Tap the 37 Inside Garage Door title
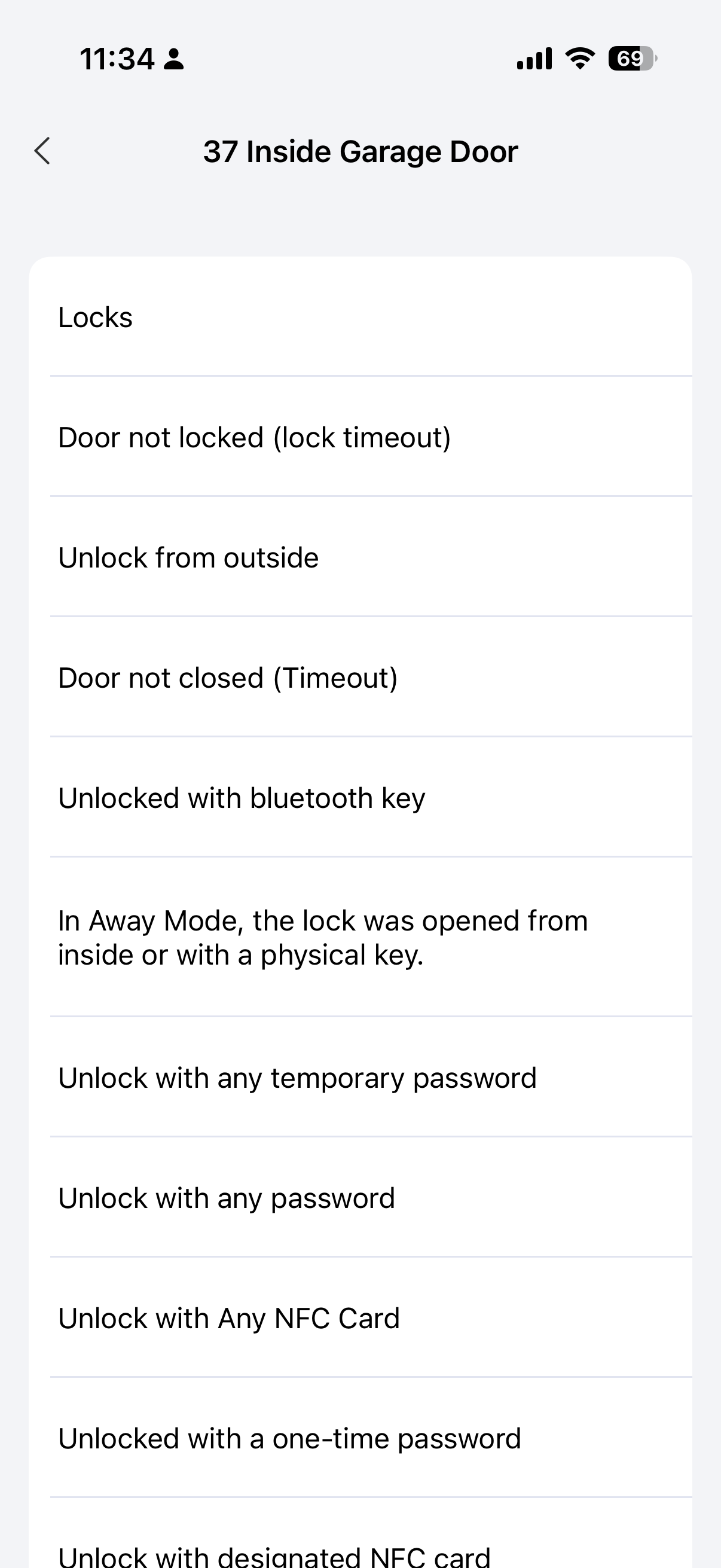 [360, 151]
